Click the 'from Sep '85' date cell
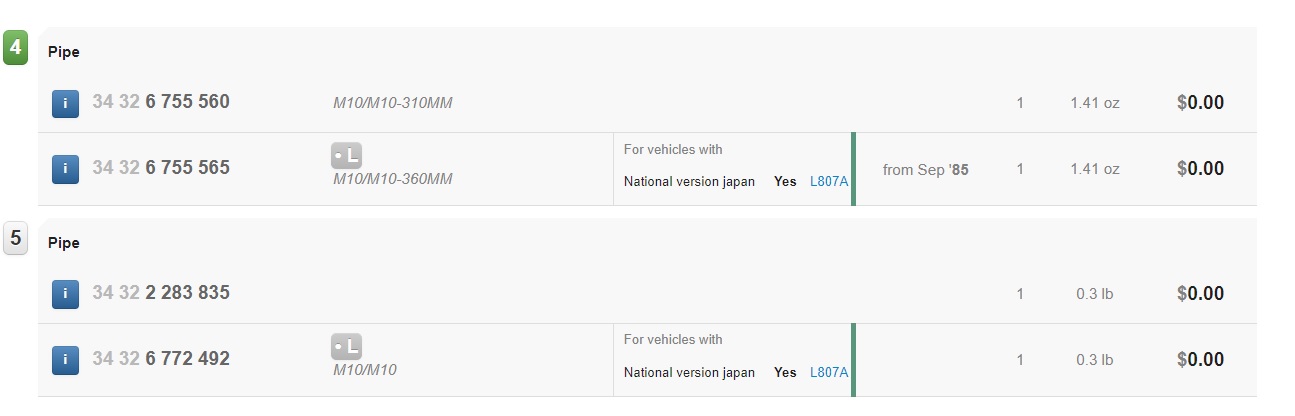The width and height of the screenshot is (1295, 416). click(926, 170)
